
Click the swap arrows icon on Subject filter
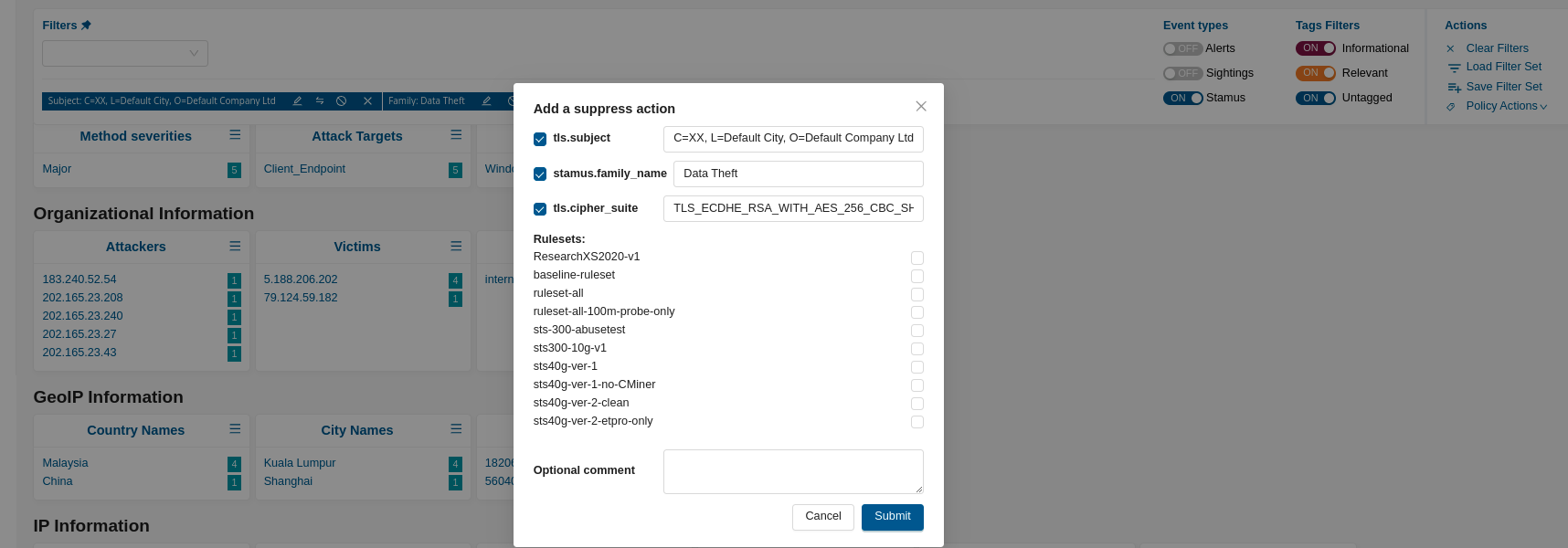pos(319,101)
